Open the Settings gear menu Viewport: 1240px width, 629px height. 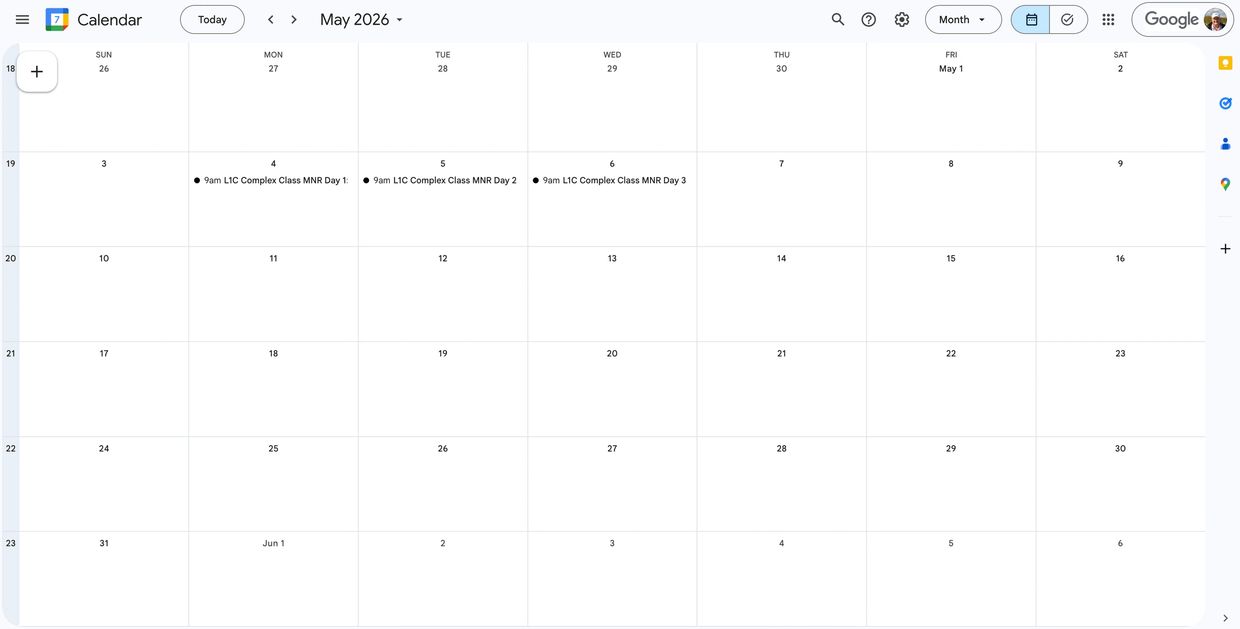[x=902, y=20]
